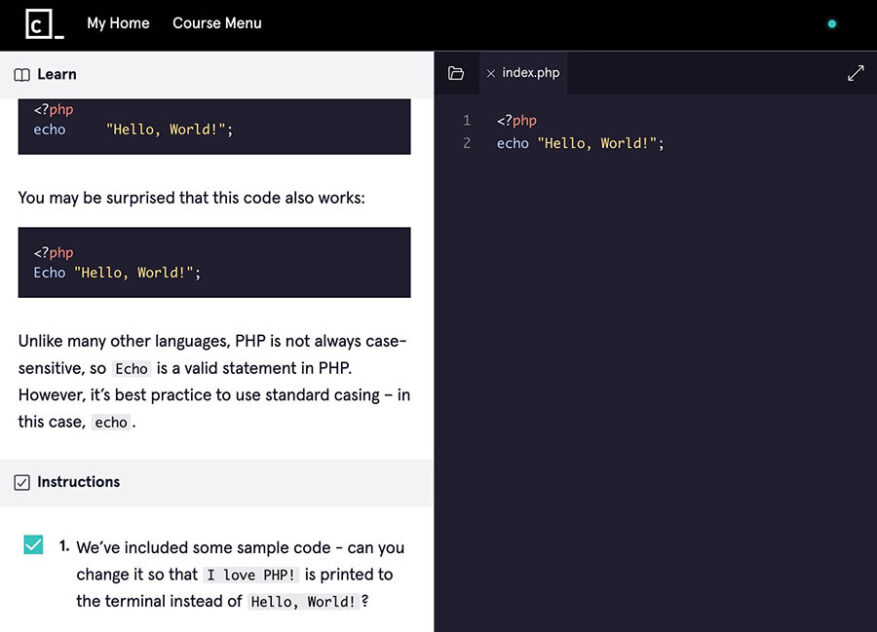Image resolution: width=877 pixels, height=632 pixels.
Task: Switch to the index.php tab
Action: (x=528, y=72)
